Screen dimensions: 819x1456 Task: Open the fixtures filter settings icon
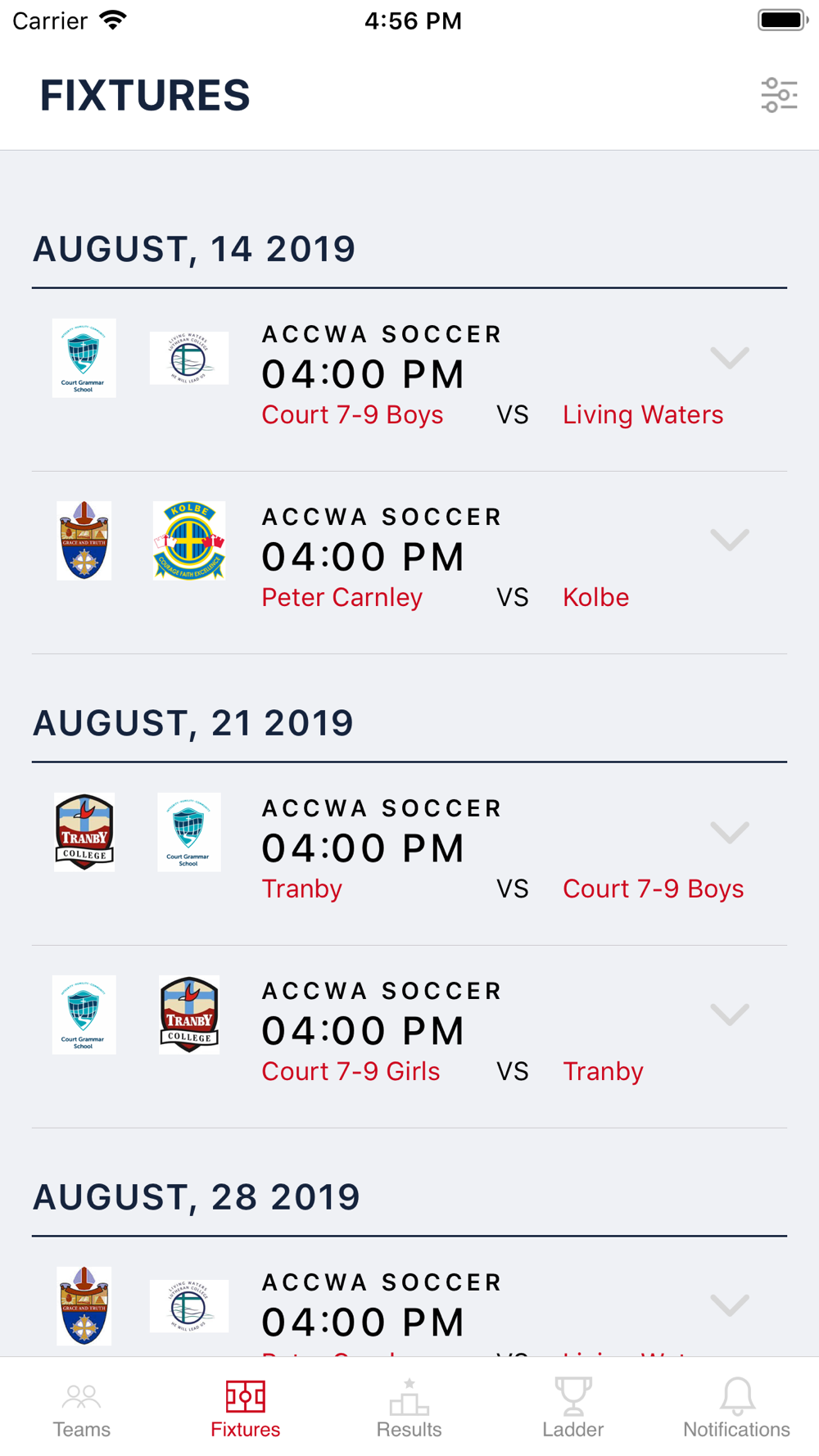point(779,95)
